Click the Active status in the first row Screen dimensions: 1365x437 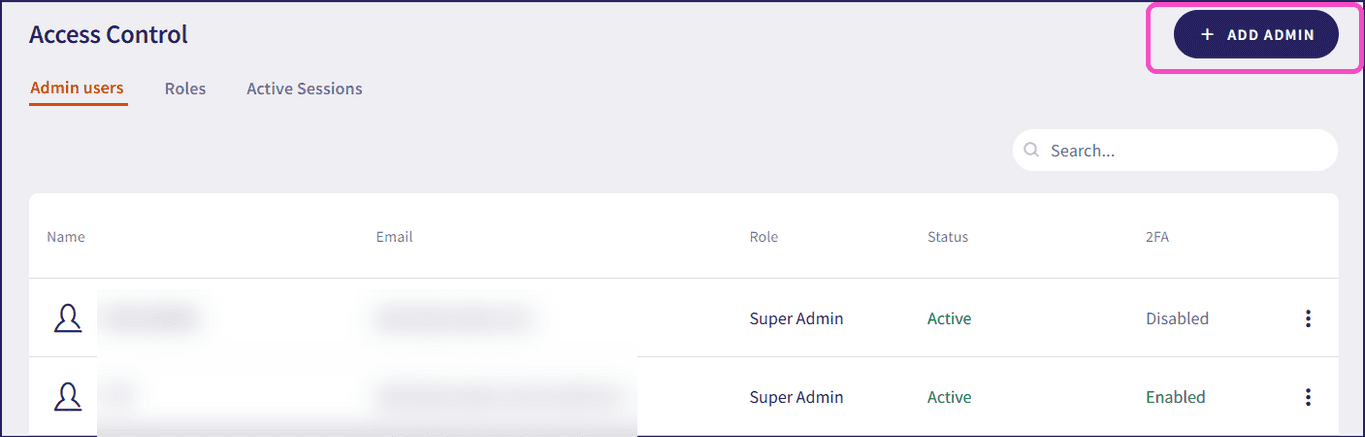point(949,319)
